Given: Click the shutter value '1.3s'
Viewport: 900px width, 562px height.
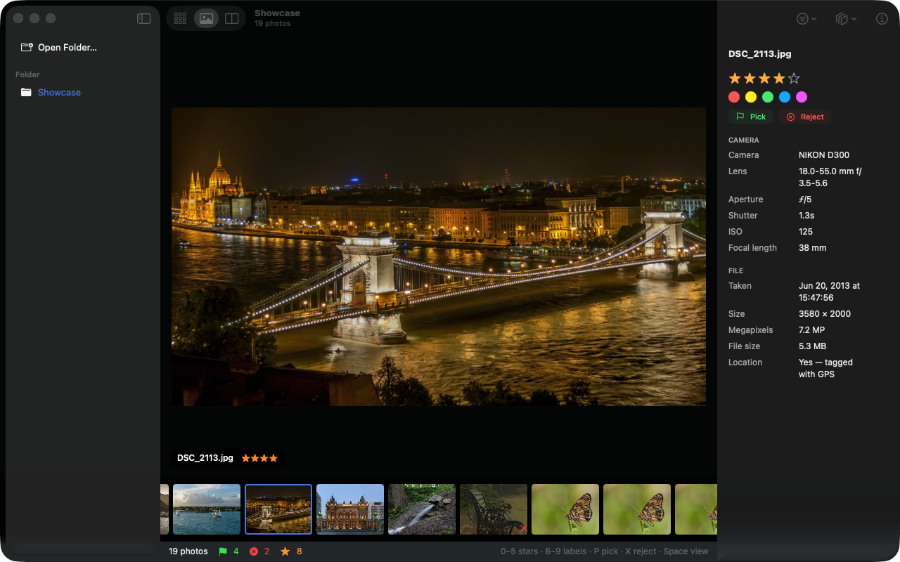Looking at the screenshot, I should [806, 215].
